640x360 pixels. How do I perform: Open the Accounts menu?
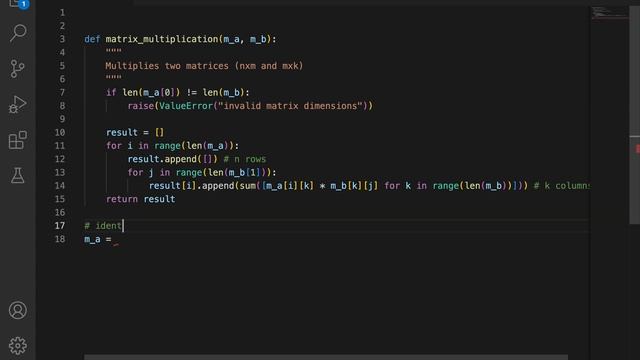(x=18, y=310)
